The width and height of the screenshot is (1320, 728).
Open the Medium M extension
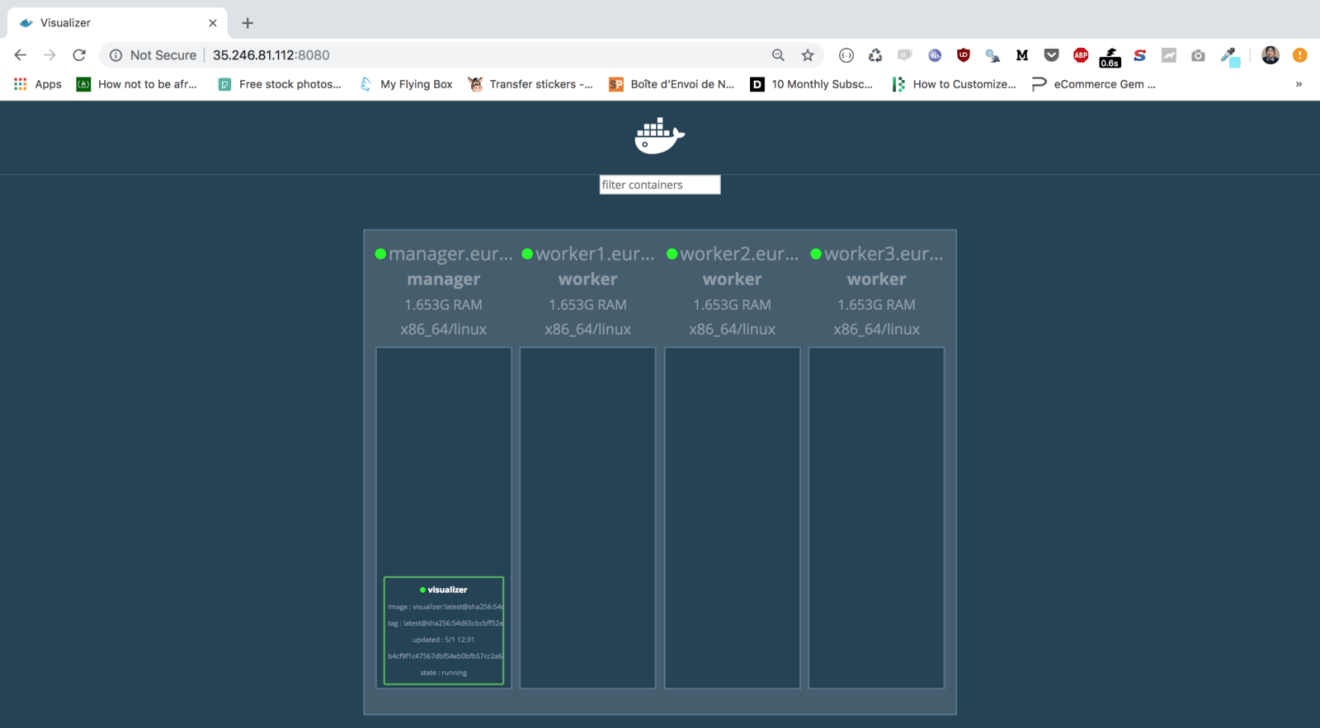coord(1022,55)
